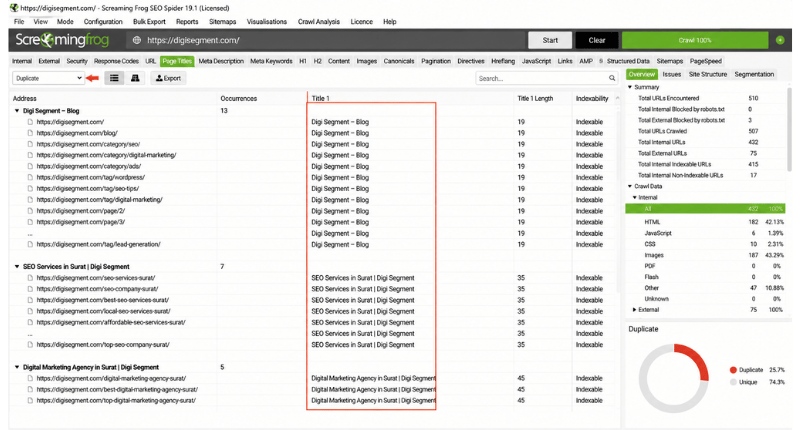The image size is (800, 430).
Task: Open the Site Structure tab
Action: pyautogui.click(x=708, y=74)
